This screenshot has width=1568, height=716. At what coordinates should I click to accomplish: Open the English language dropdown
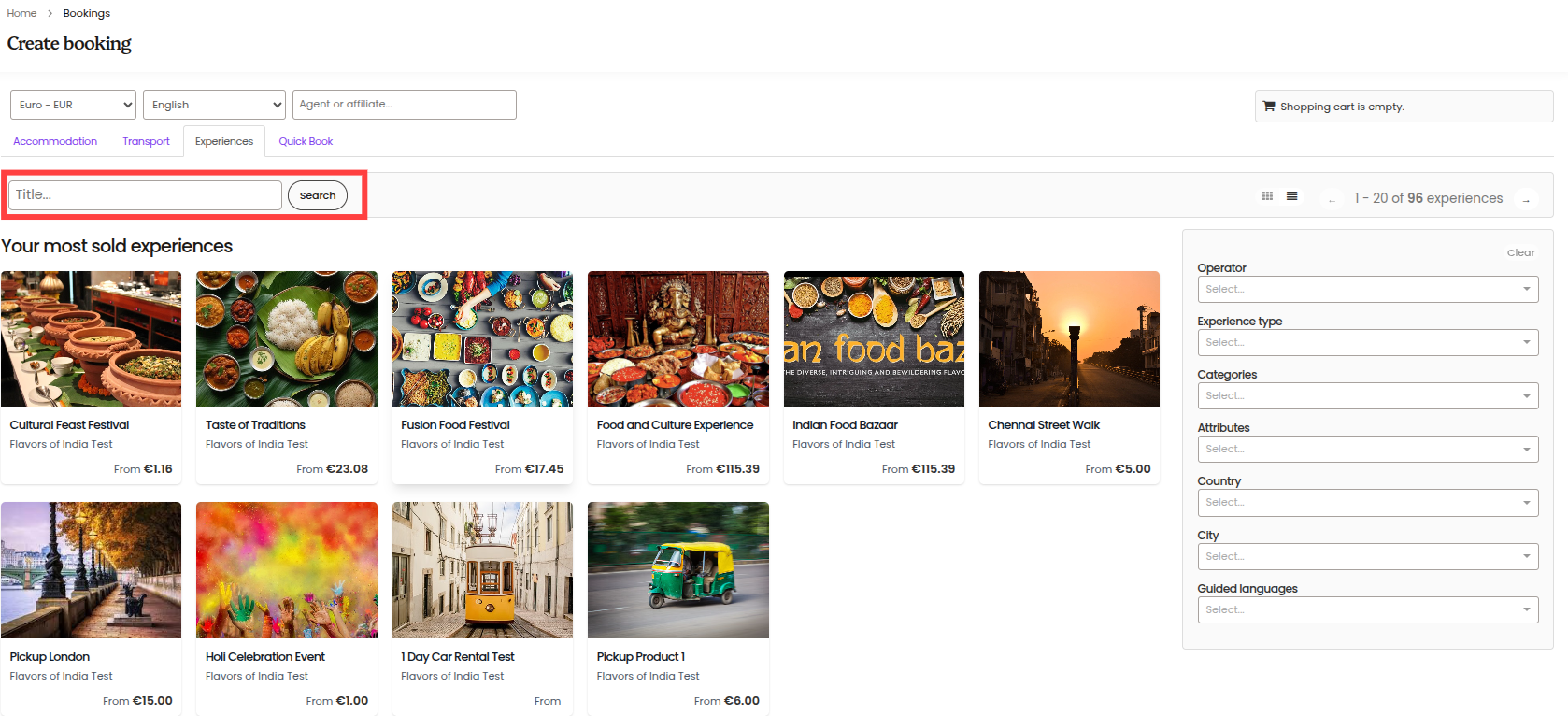point(214,105)
